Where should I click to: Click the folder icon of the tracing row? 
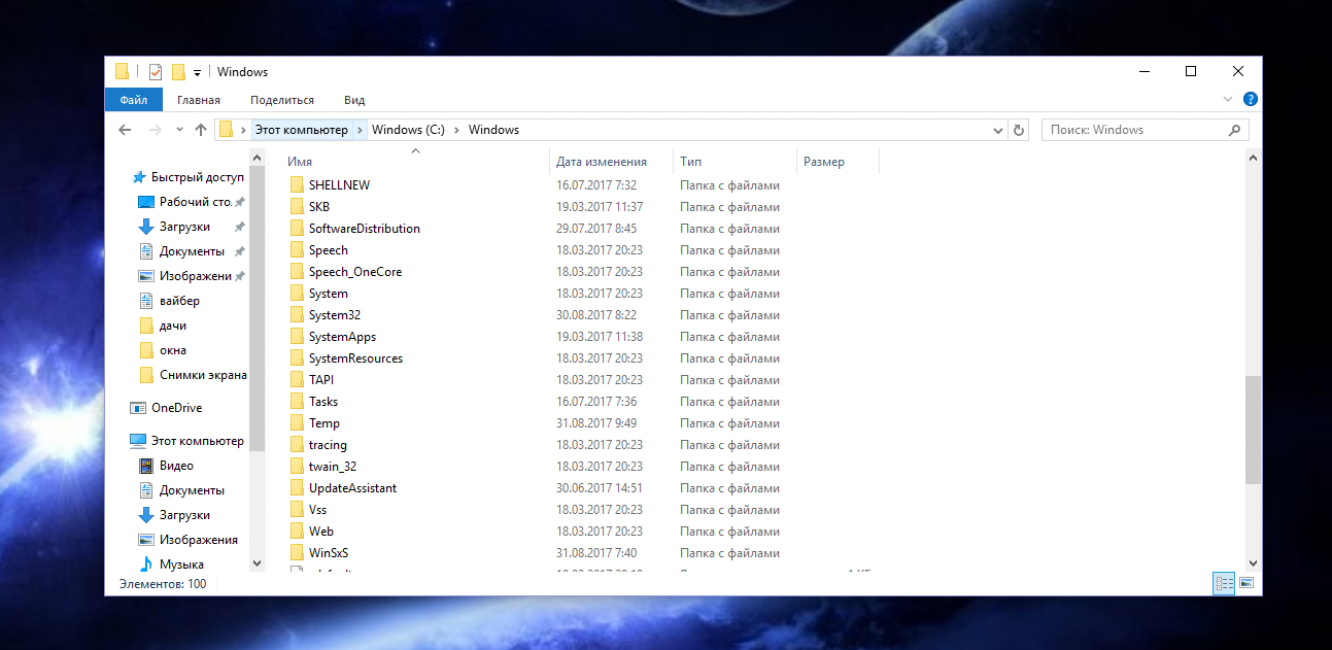(x=296, y=445)
